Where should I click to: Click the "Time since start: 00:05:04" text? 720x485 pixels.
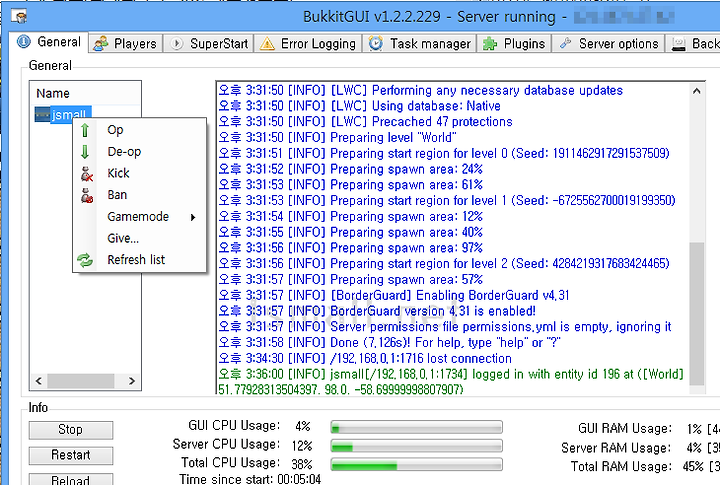click(x=250, y=479)
